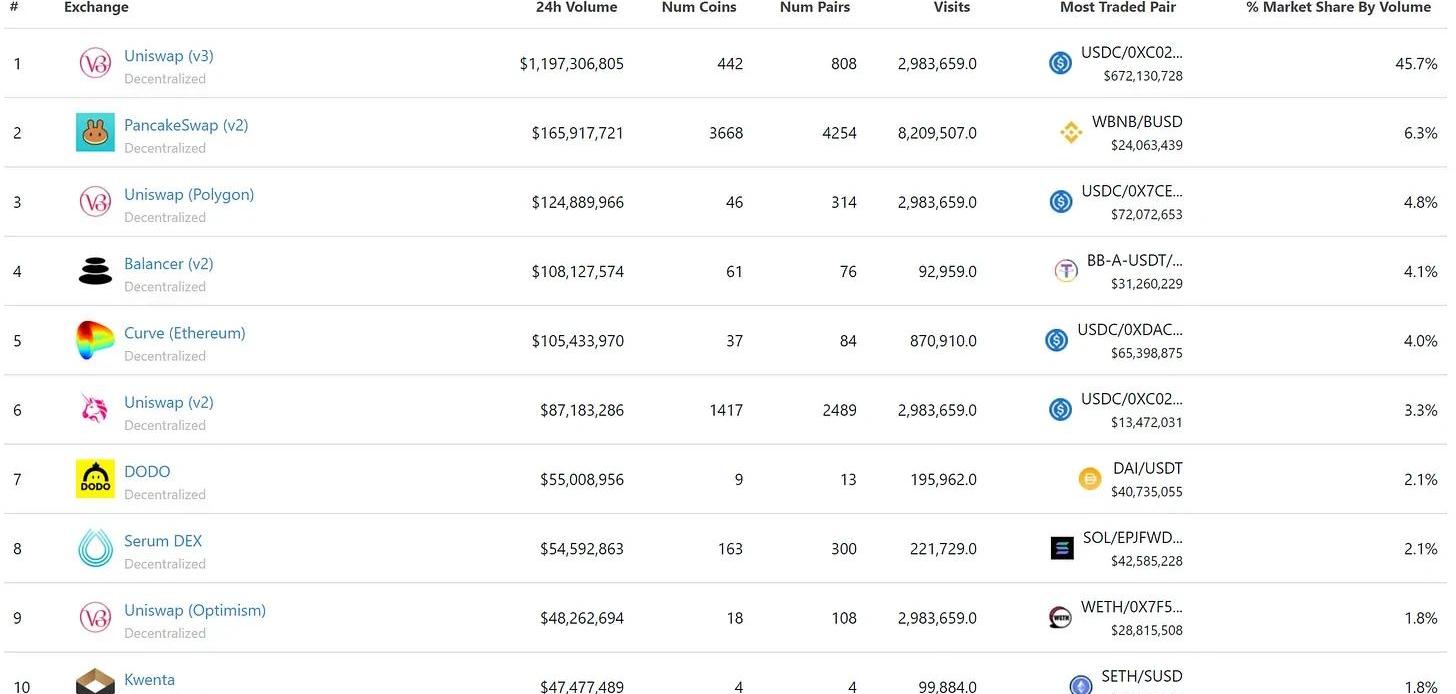This screenshot has height=694, width=1456.
Task: Click the PancakeSwap bunny logo icon
Action: click(95, 132)
